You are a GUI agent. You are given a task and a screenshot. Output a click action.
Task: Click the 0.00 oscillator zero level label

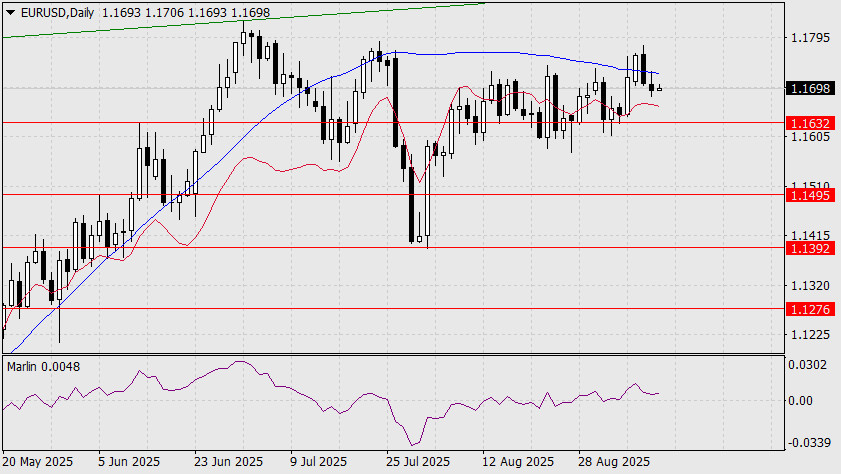[x=800, y=401]
